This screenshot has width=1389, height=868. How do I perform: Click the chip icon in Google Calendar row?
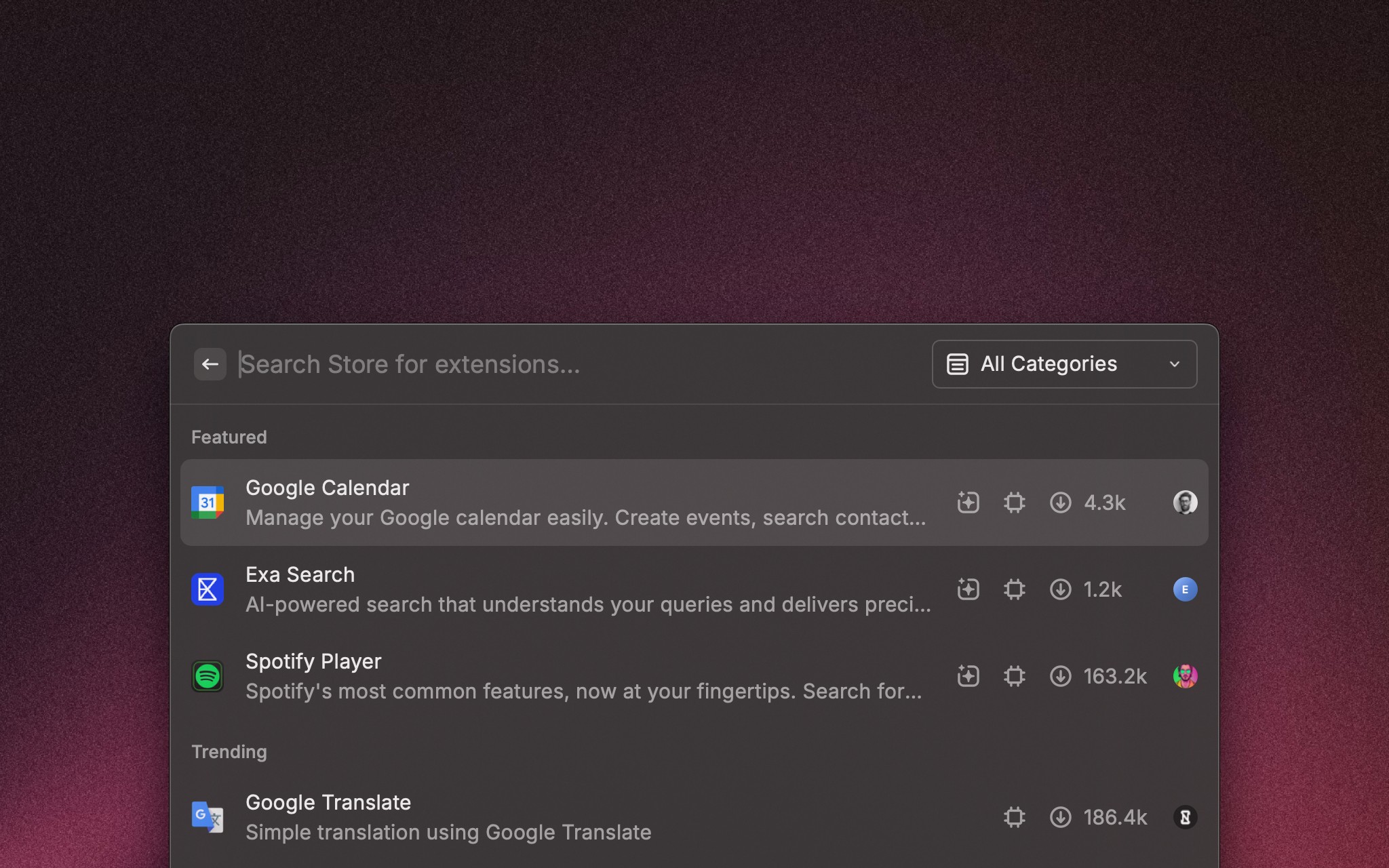1014,502
